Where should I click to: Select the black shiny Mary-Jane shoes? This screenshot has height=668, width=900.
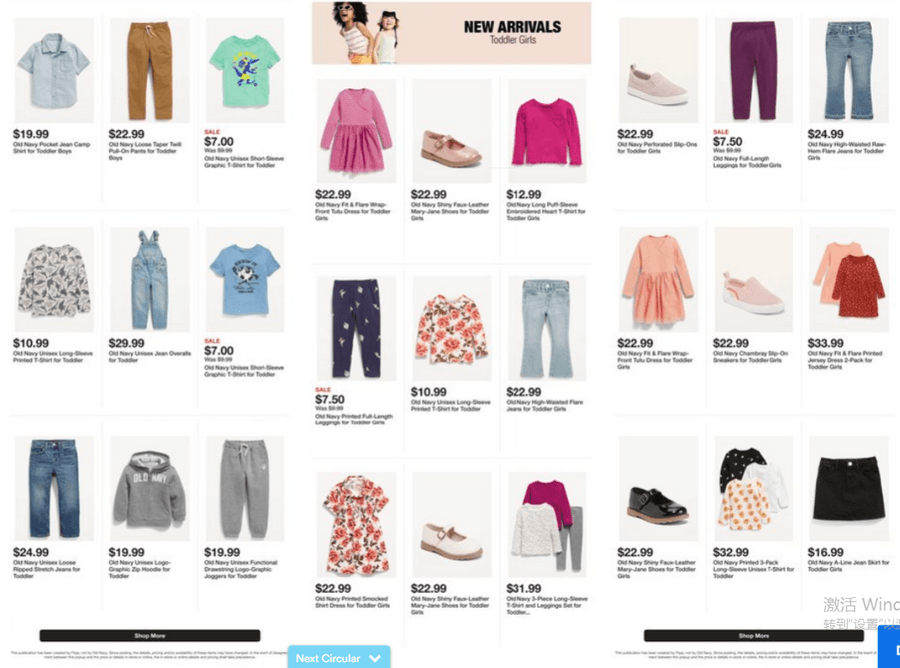(658, 488)
